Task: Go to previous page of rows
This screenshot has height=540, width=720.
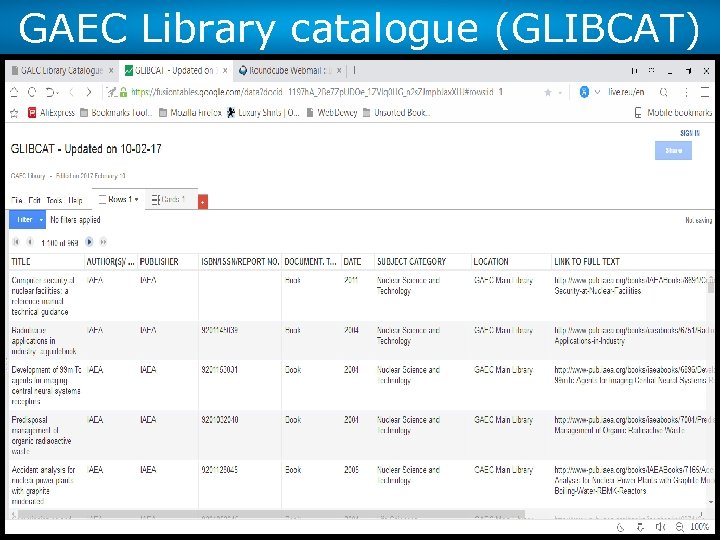Action: pyautogui.click(x=30, y=242)
